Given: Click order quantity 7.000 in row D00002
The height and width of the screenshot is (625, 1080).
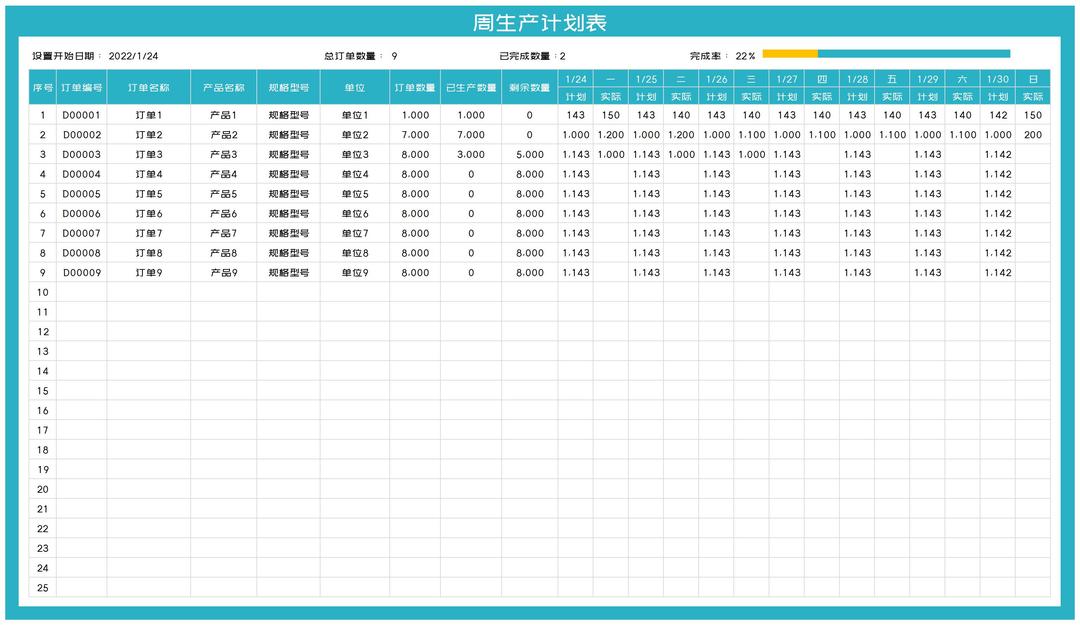Looking at the screenshot, I should point(415,135).
